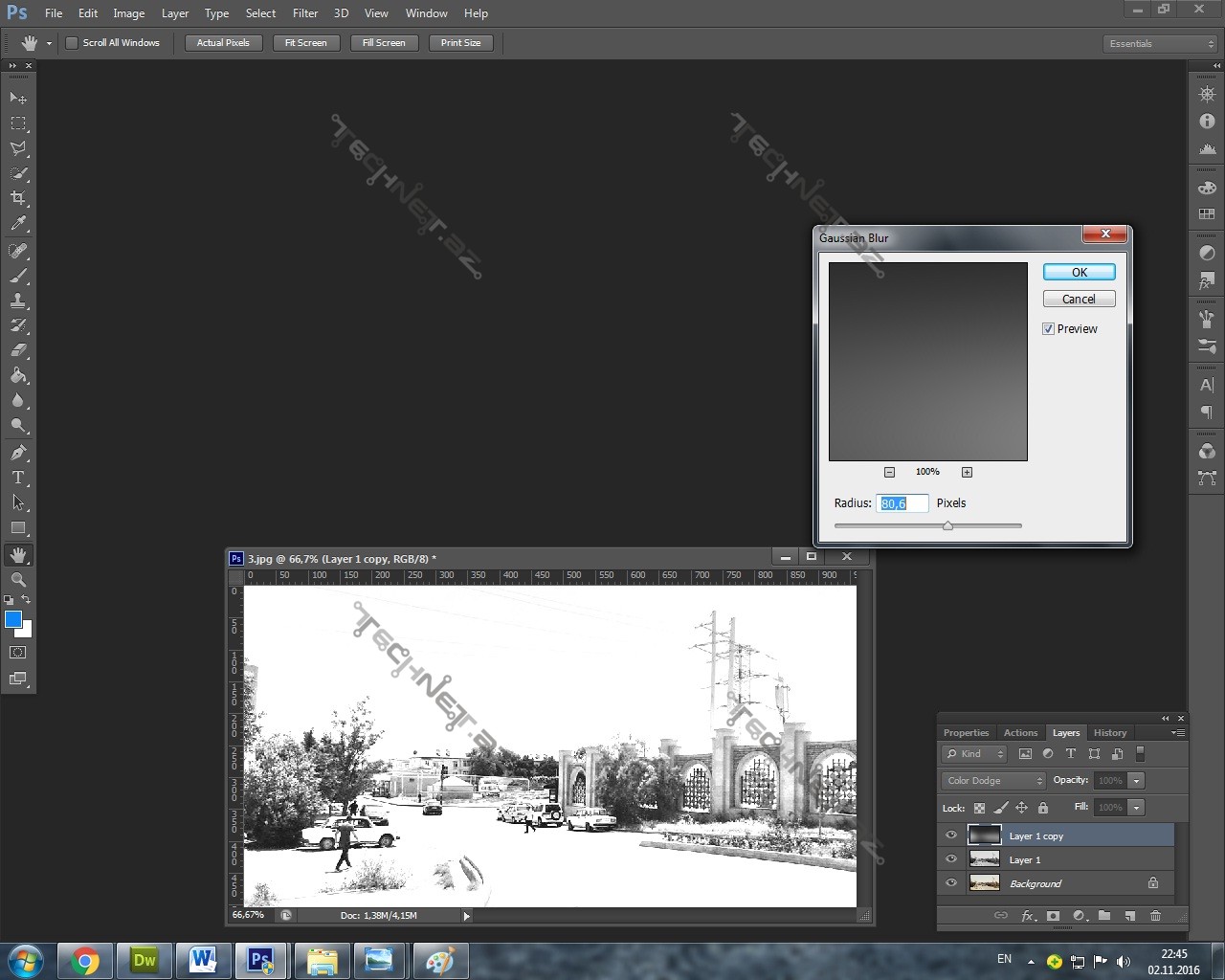Click the Fit Screen button
The width and height of the screenshot is (1225, 980).
305,43
